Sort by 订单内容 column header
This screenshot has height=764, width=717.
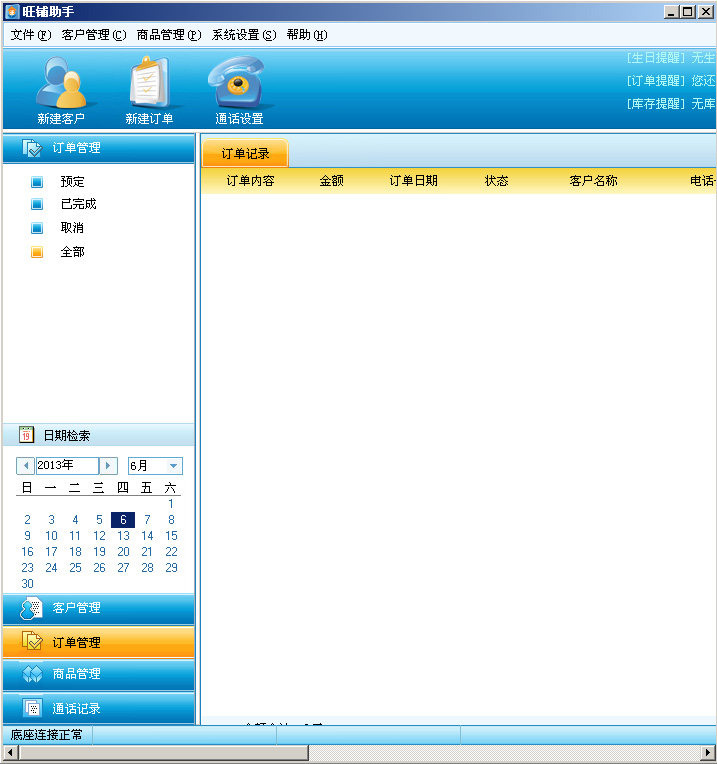click(250, 181)
